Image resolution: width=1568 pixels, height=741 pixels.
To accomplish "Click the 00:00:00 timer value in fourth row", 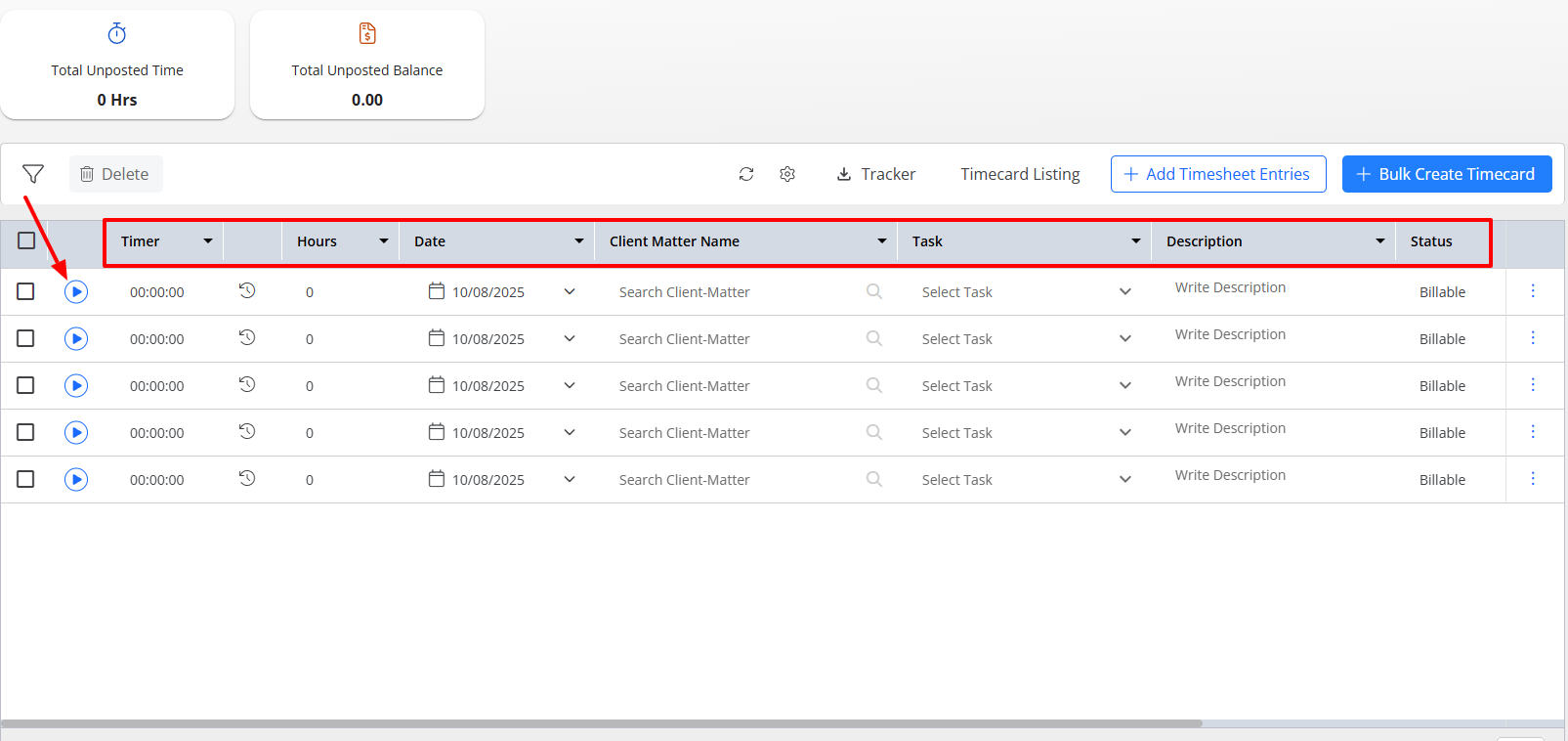I will coord(157,433).
